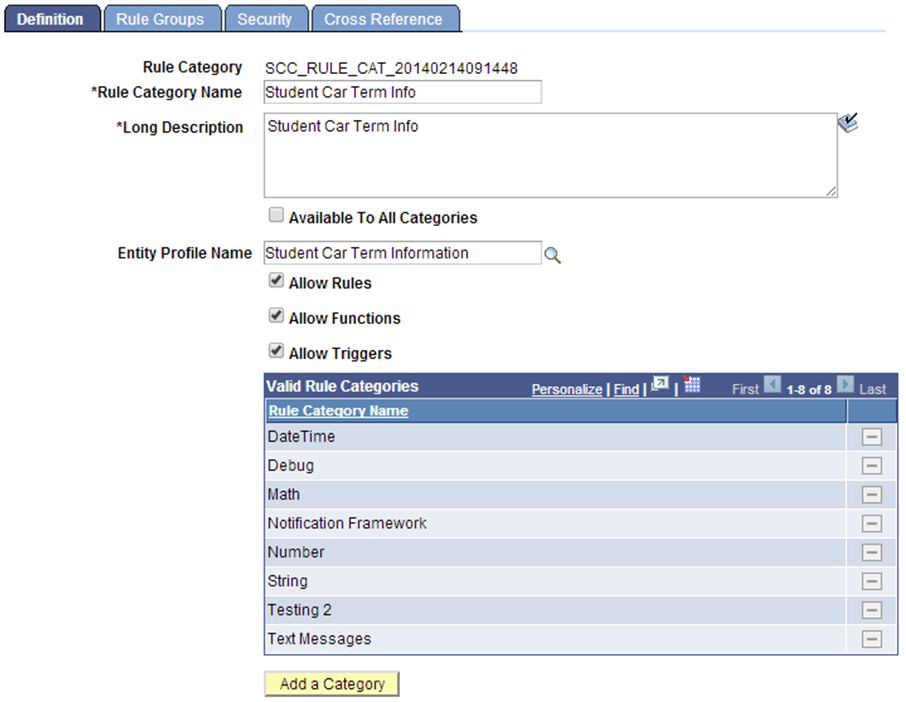Image resolution: width=906 pixels, height=702 pixels.
Task: Edit the Rule Category Name field
Action: 401,92
